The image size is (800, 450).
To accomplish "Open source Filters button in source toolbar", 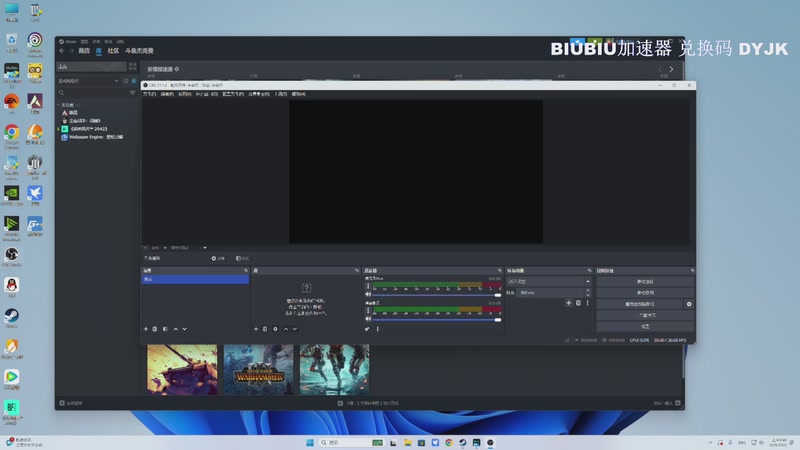I will click(x=242, y=259).
